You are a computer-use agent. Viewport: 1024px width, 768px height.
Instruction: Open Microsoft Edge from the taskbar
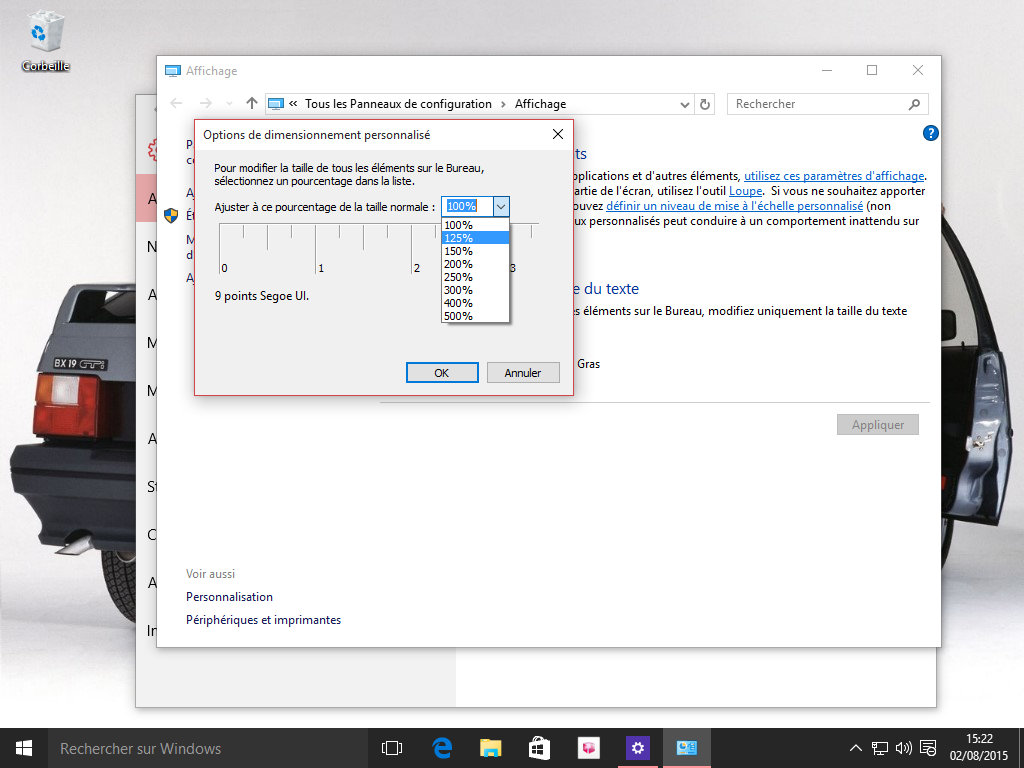(x=442, y=748)
